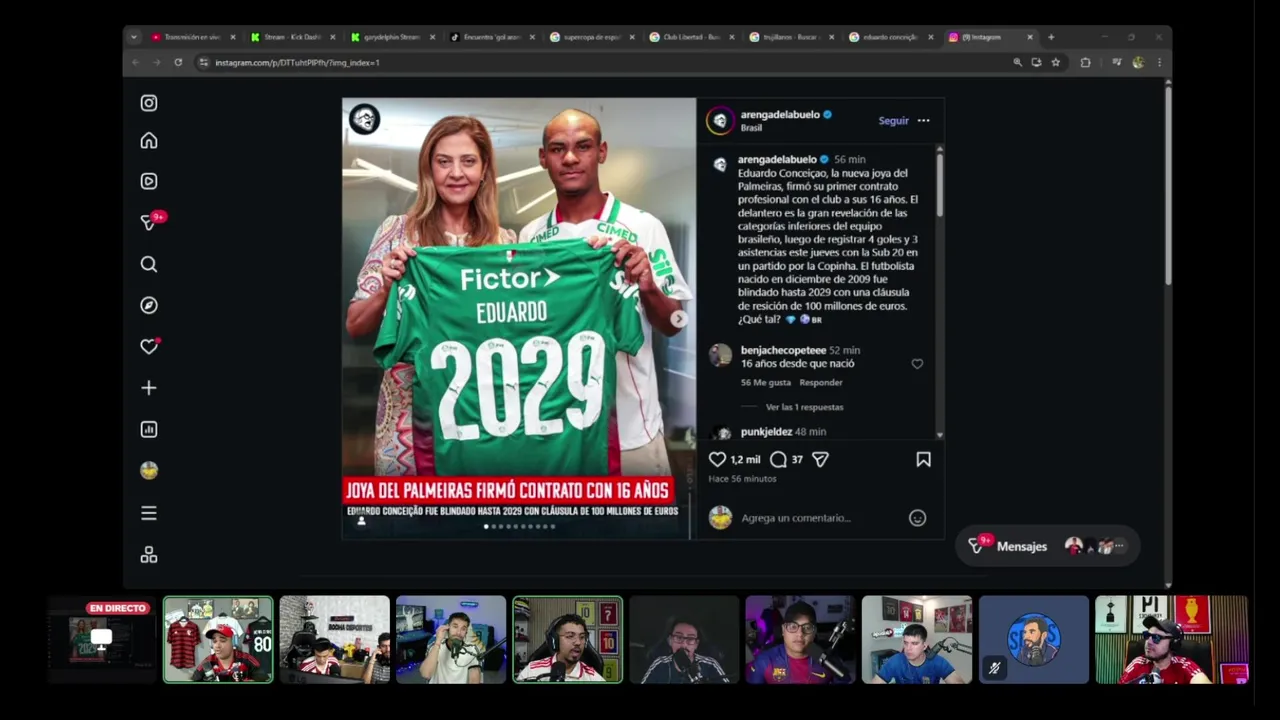Switch to 'Stream - Kick Dash' tab

[x=292, y=37]
